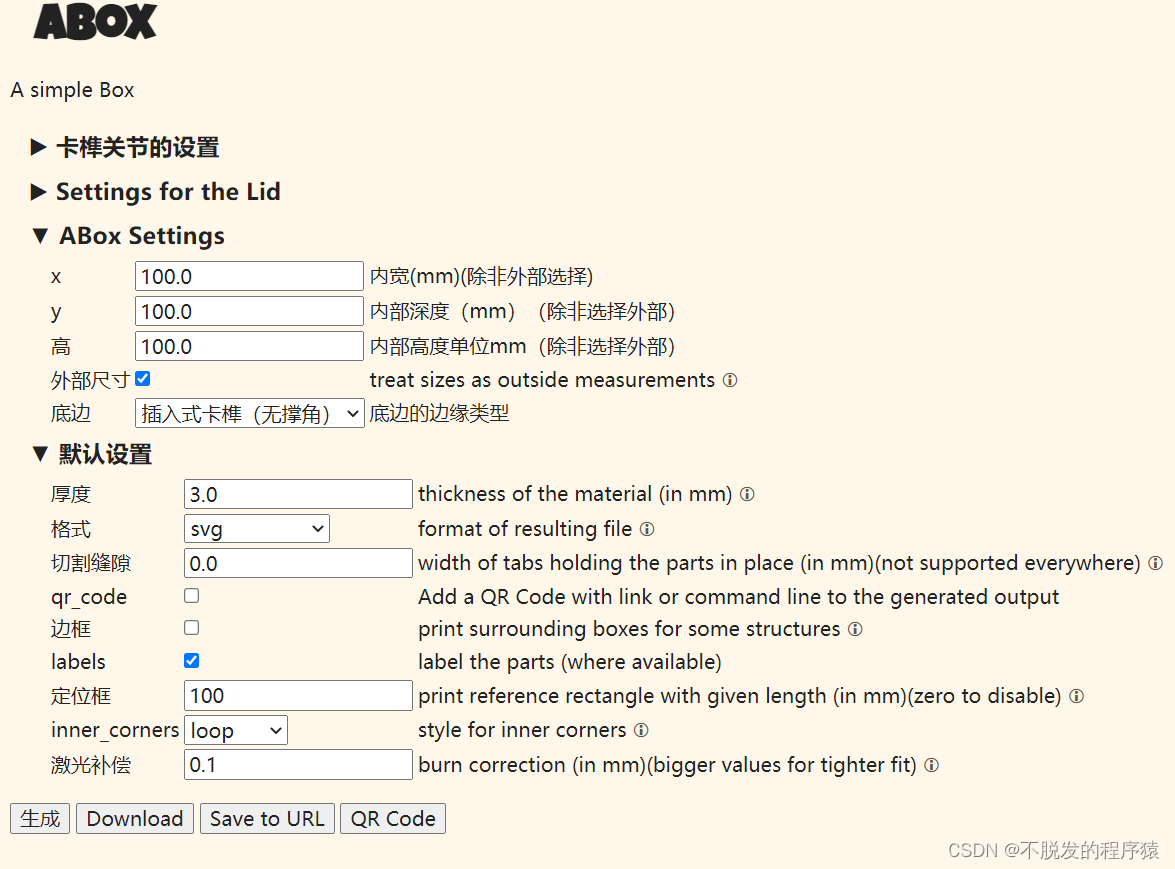Screen dimensions: 1175x869
Task: Open the 底边 edge type dropdown
Action: coord(249,412)
